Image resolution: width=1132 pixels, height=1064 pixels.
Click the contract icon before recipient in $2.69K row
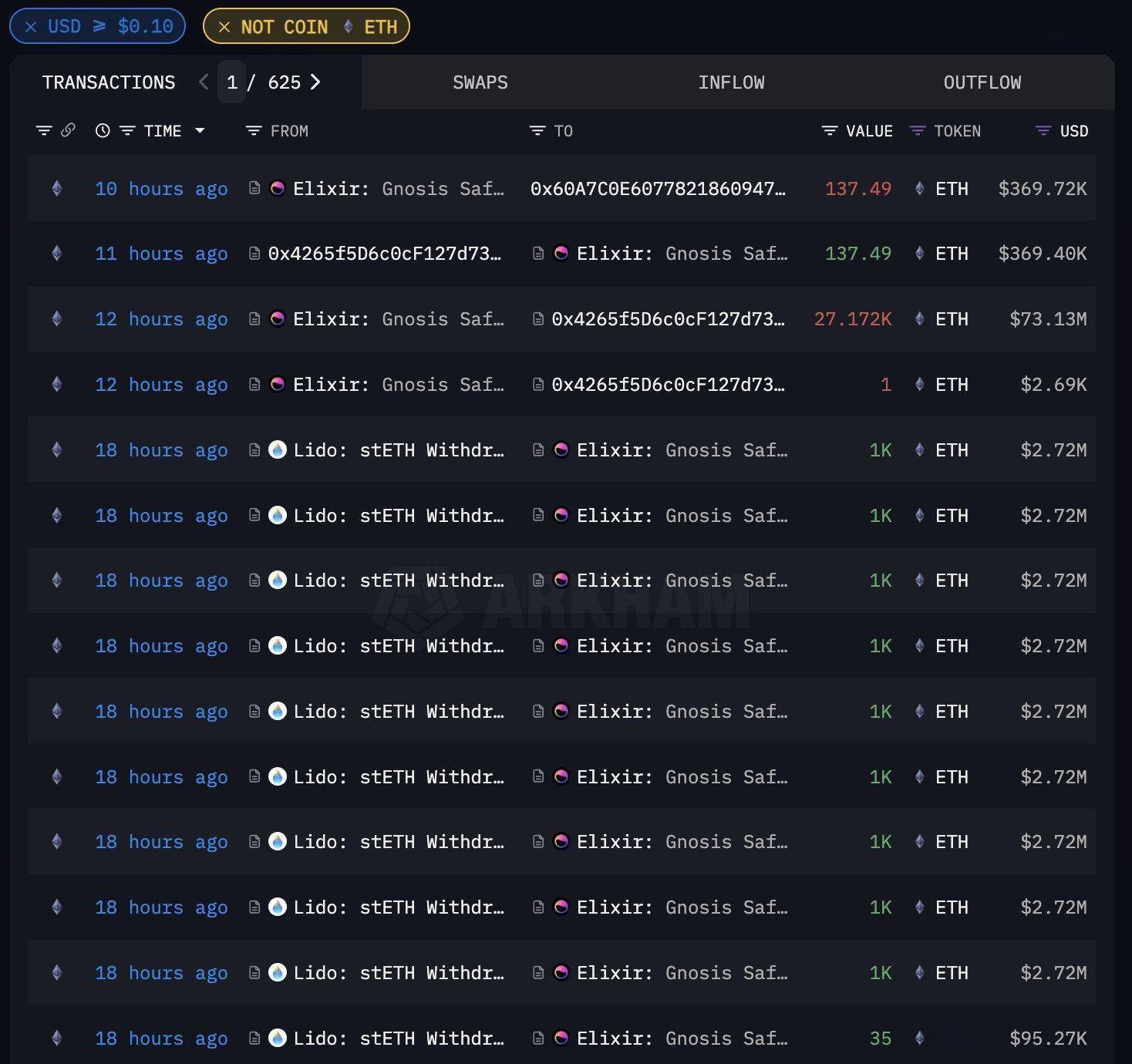(537, 384)
